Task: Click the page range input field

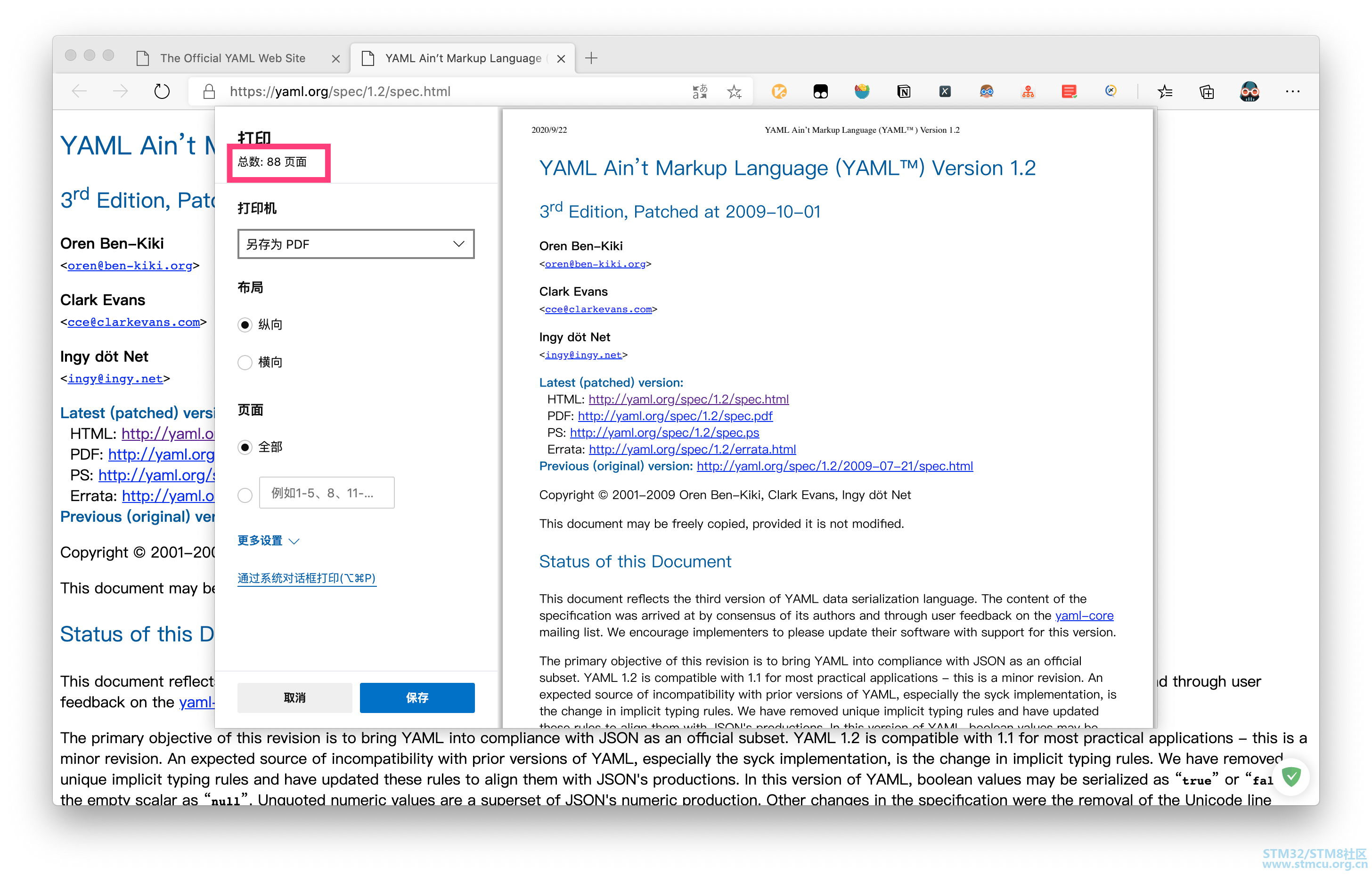Action: point(327,493)
